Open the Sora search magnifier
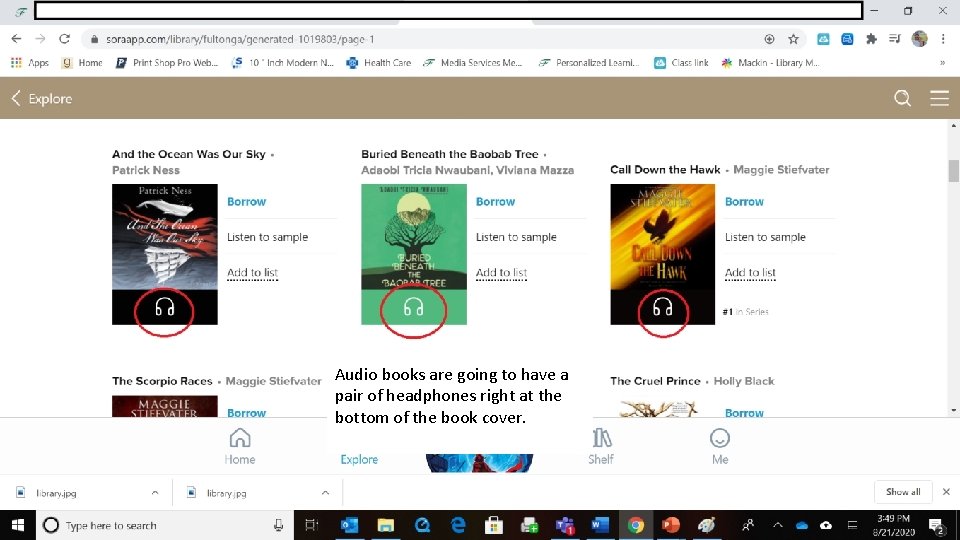 pos(902,98)
